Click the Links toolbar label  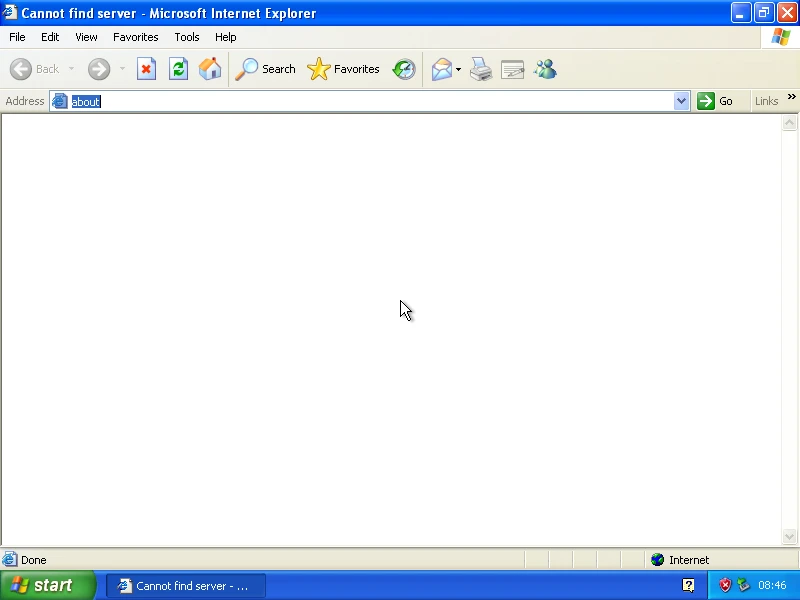[x=766, y=101]
